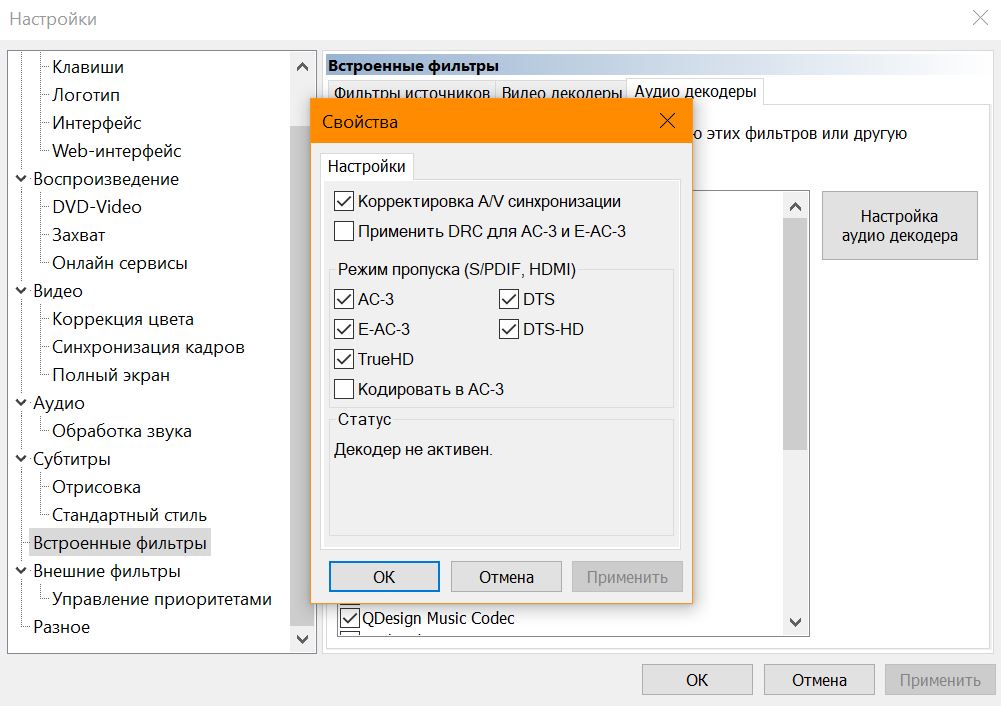Open the Фильтры источников tab

411,93
